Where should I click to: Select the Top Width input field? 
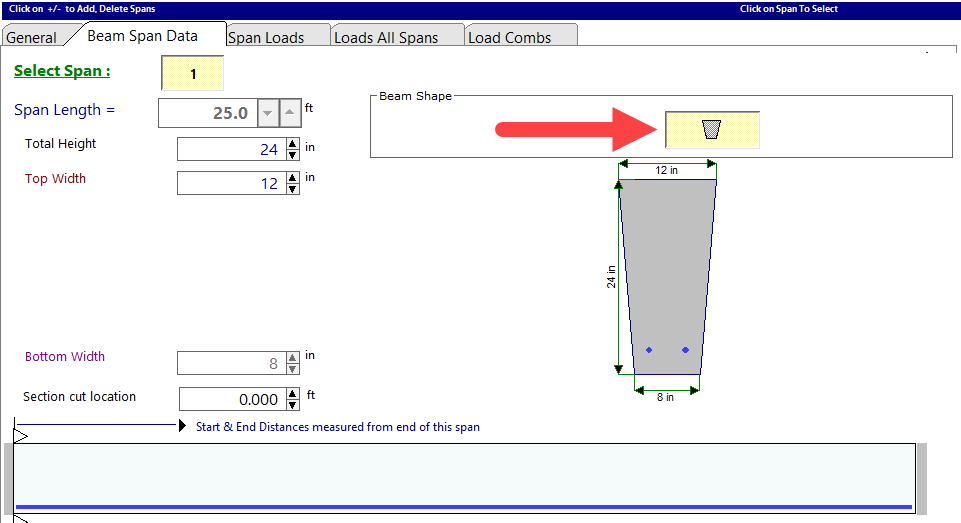[x=230, y=183]
